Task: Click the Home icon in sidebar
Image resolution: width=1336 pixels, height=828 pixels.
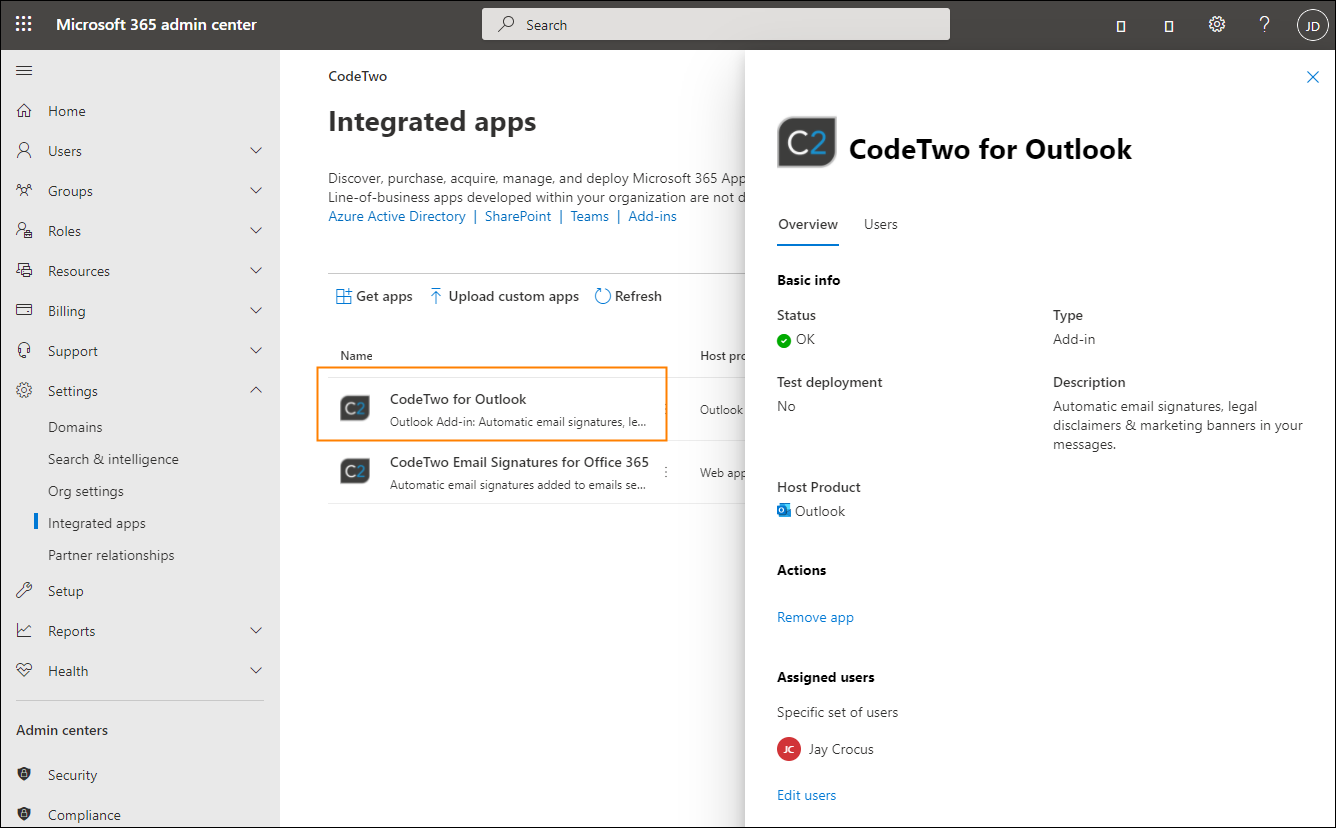Action: click(x=25, y=111)
